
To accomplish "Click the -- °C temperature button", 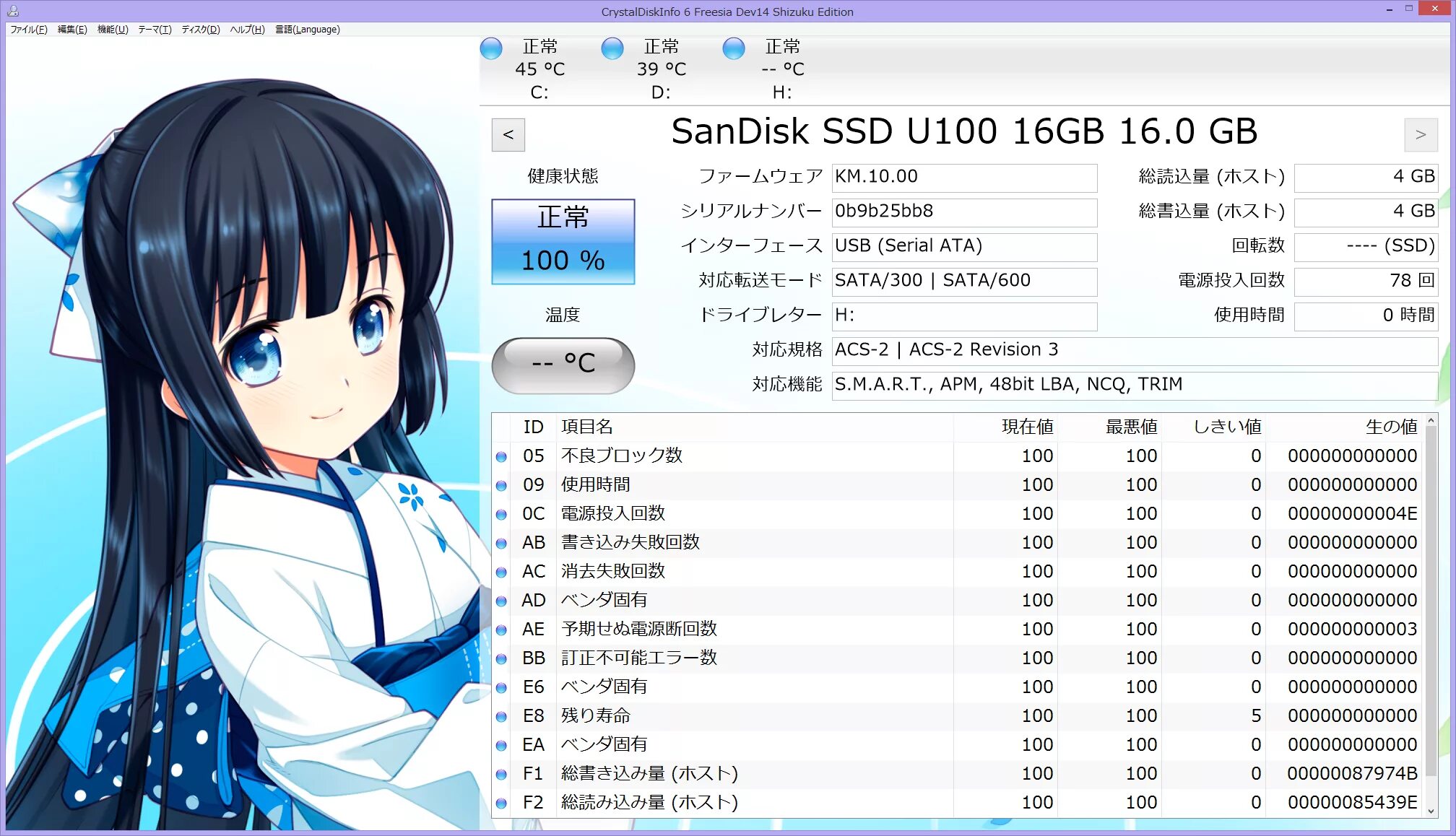I will (563, 365).
